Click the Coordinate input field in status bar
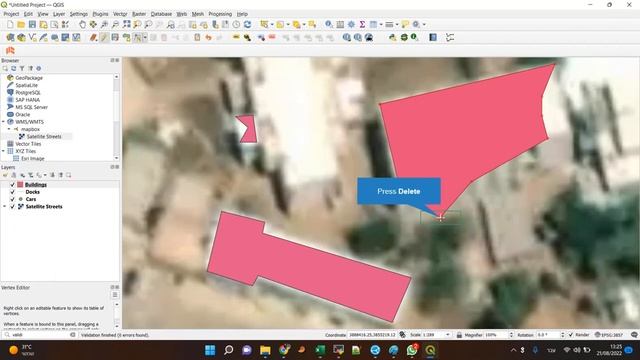 (x=372, y=335)
